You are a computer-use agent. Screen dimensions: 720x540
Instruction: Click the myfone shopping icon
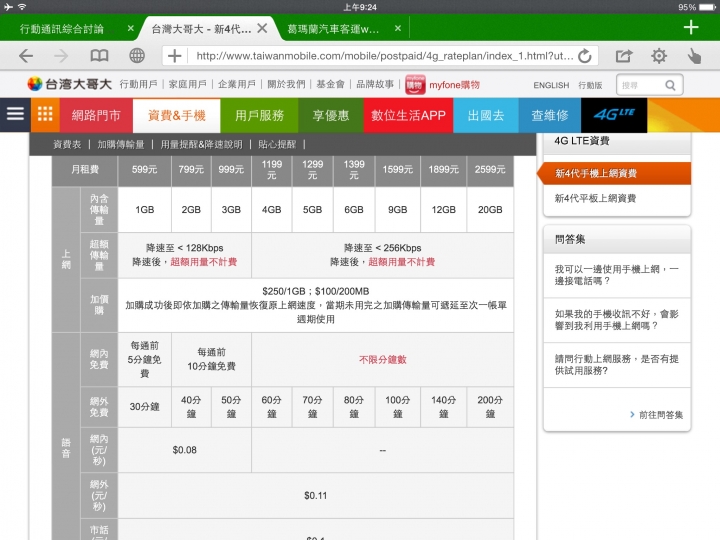click(x=415, y=85)
